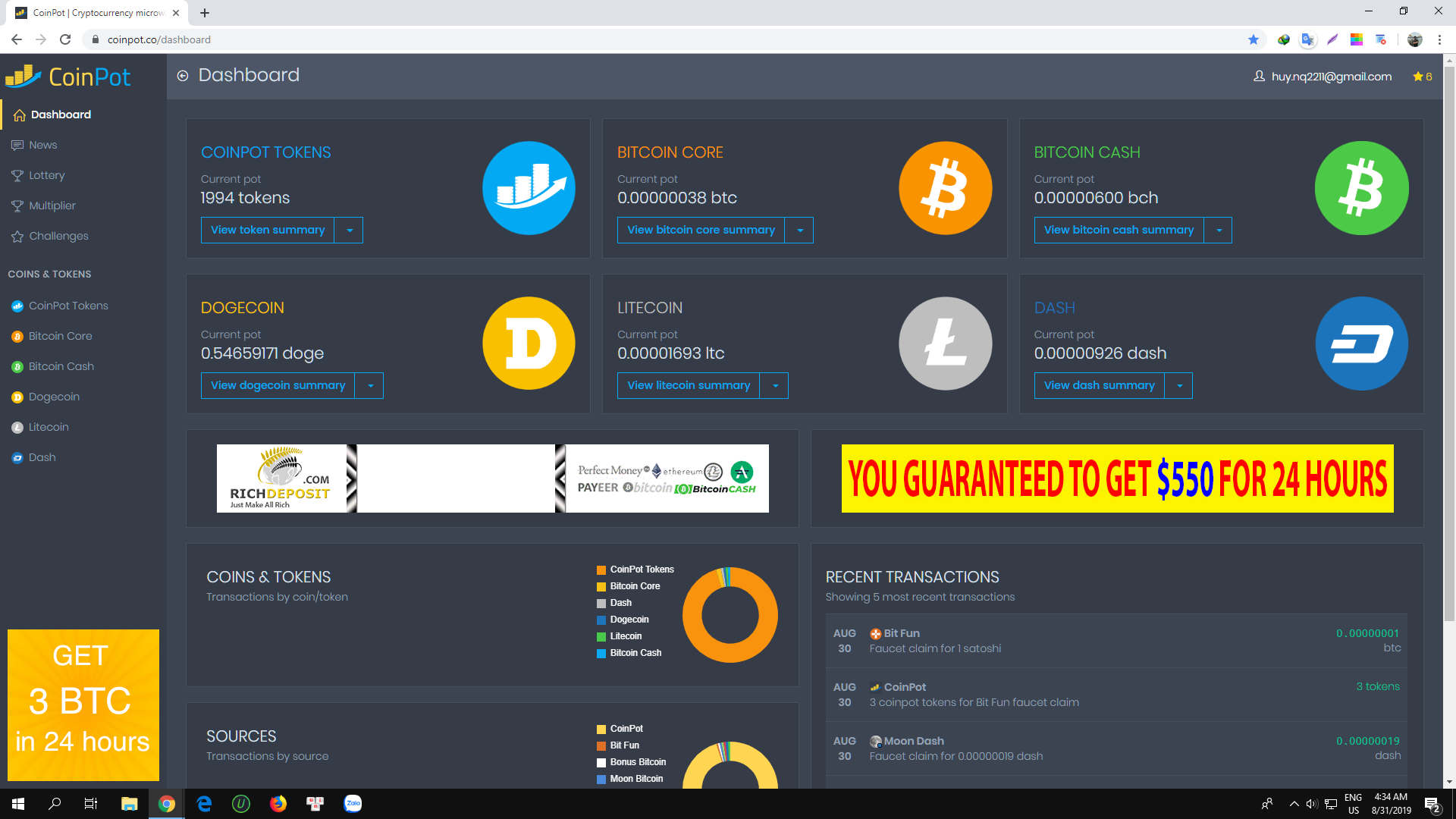The height and width of the screenshot is (819, 1456).
Task: Click the blue Dash logo icon
Action: (1361, 344)
